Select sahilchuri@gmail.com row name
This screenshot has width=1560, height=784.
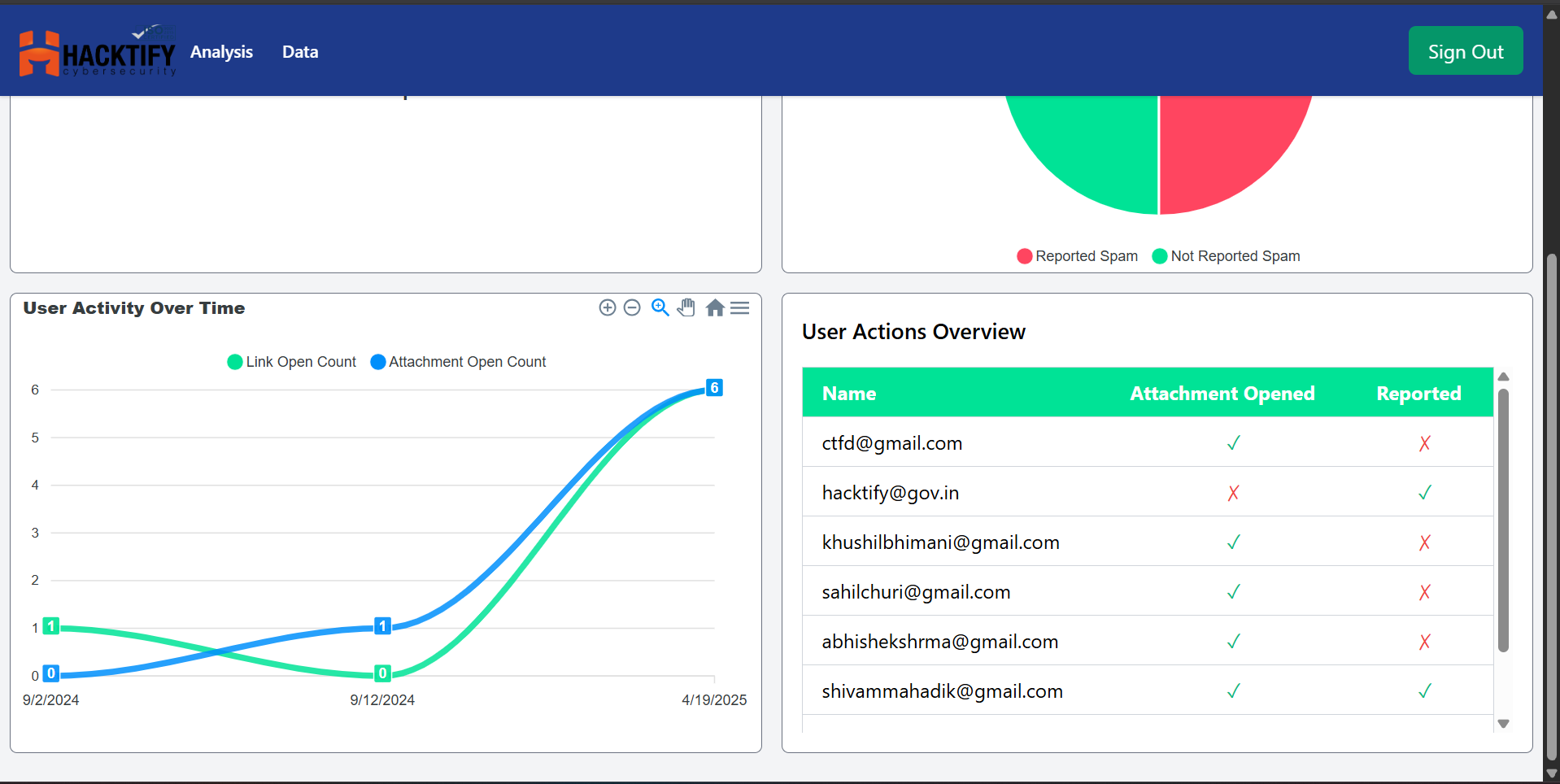916,592
